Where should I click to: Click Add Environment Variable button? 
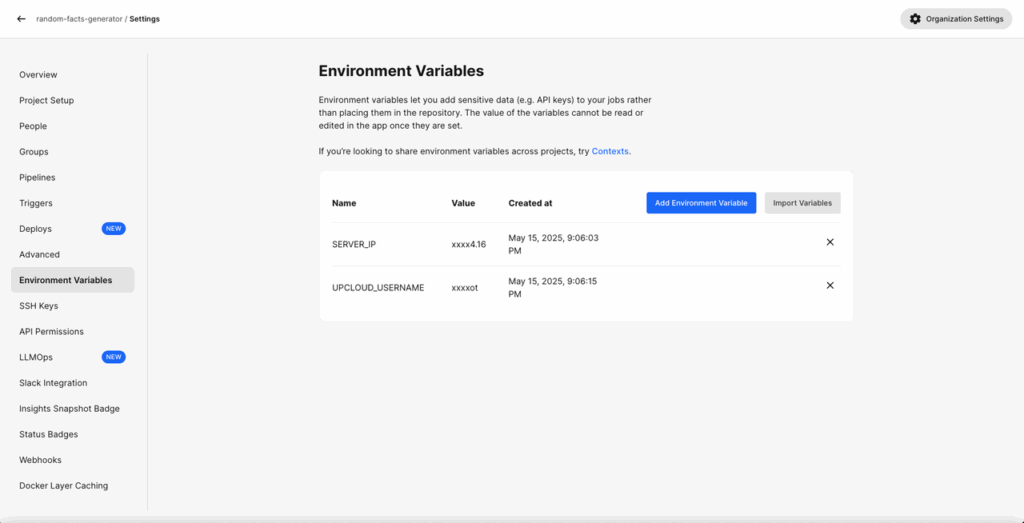coord(701,203)
